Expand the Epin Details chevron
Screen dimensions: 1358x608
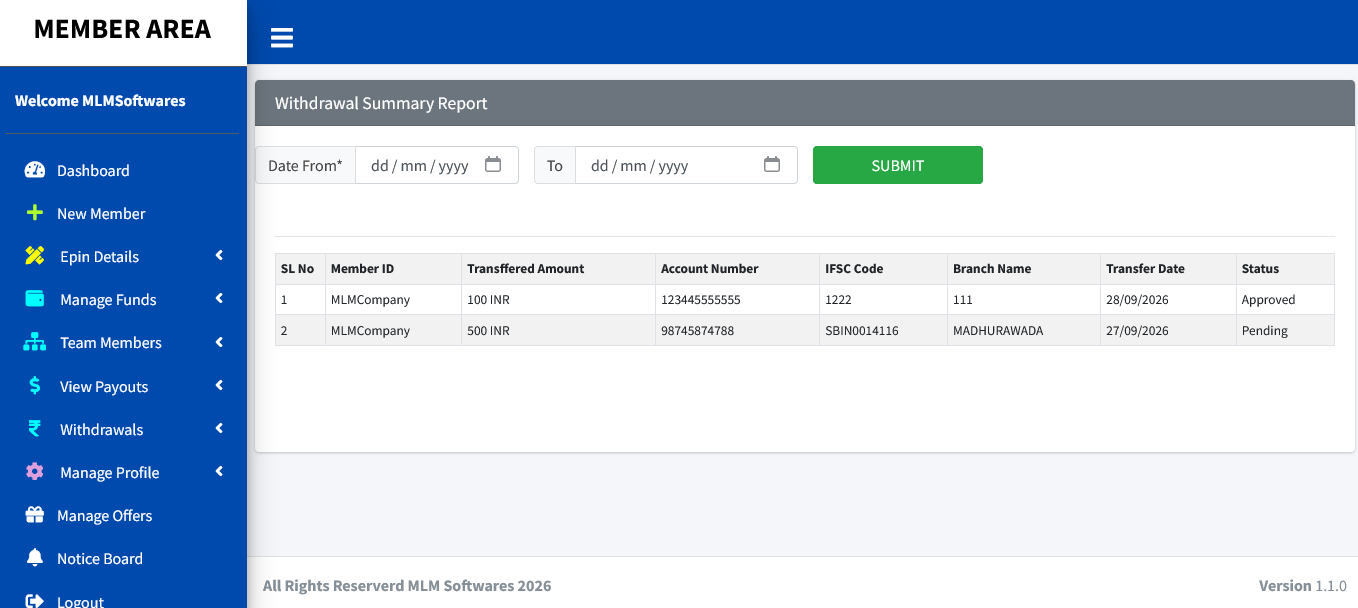tap(219, 256)
